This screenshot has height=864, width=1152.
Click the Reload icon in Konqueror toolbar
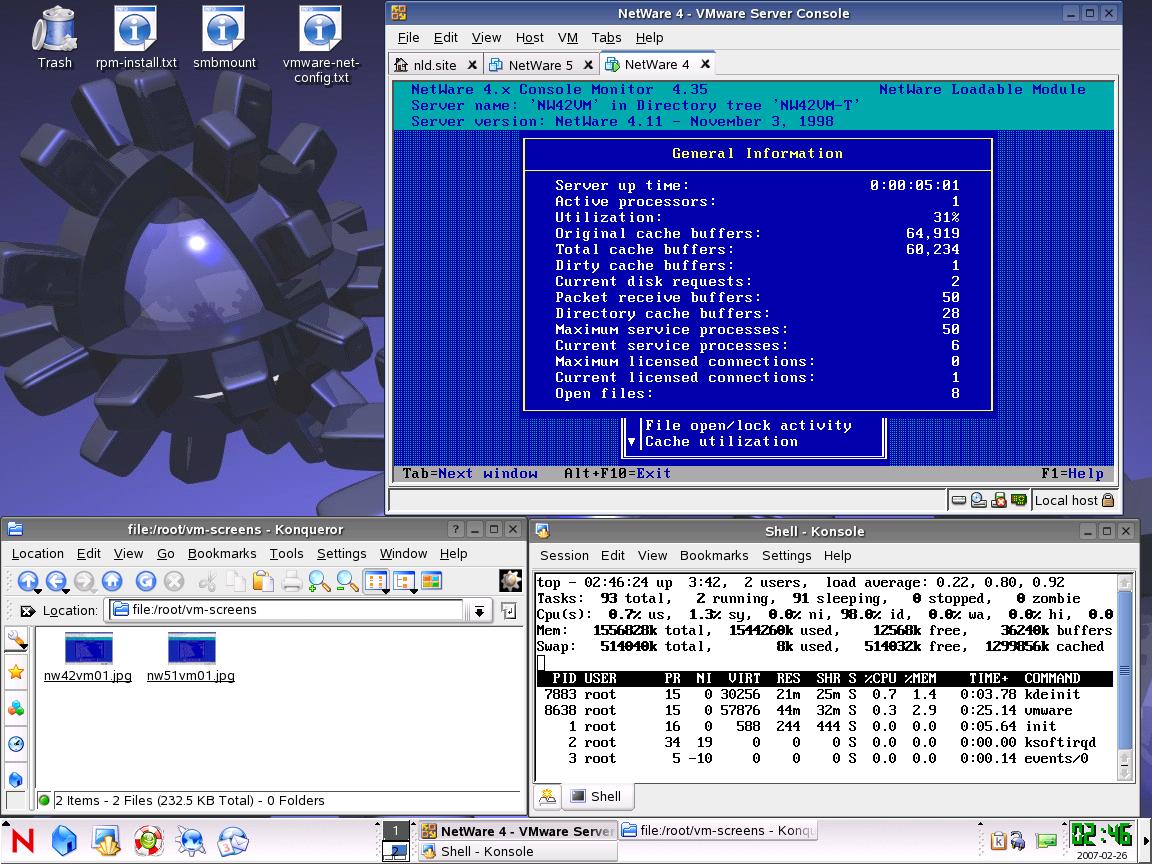[x=143, y=580]
